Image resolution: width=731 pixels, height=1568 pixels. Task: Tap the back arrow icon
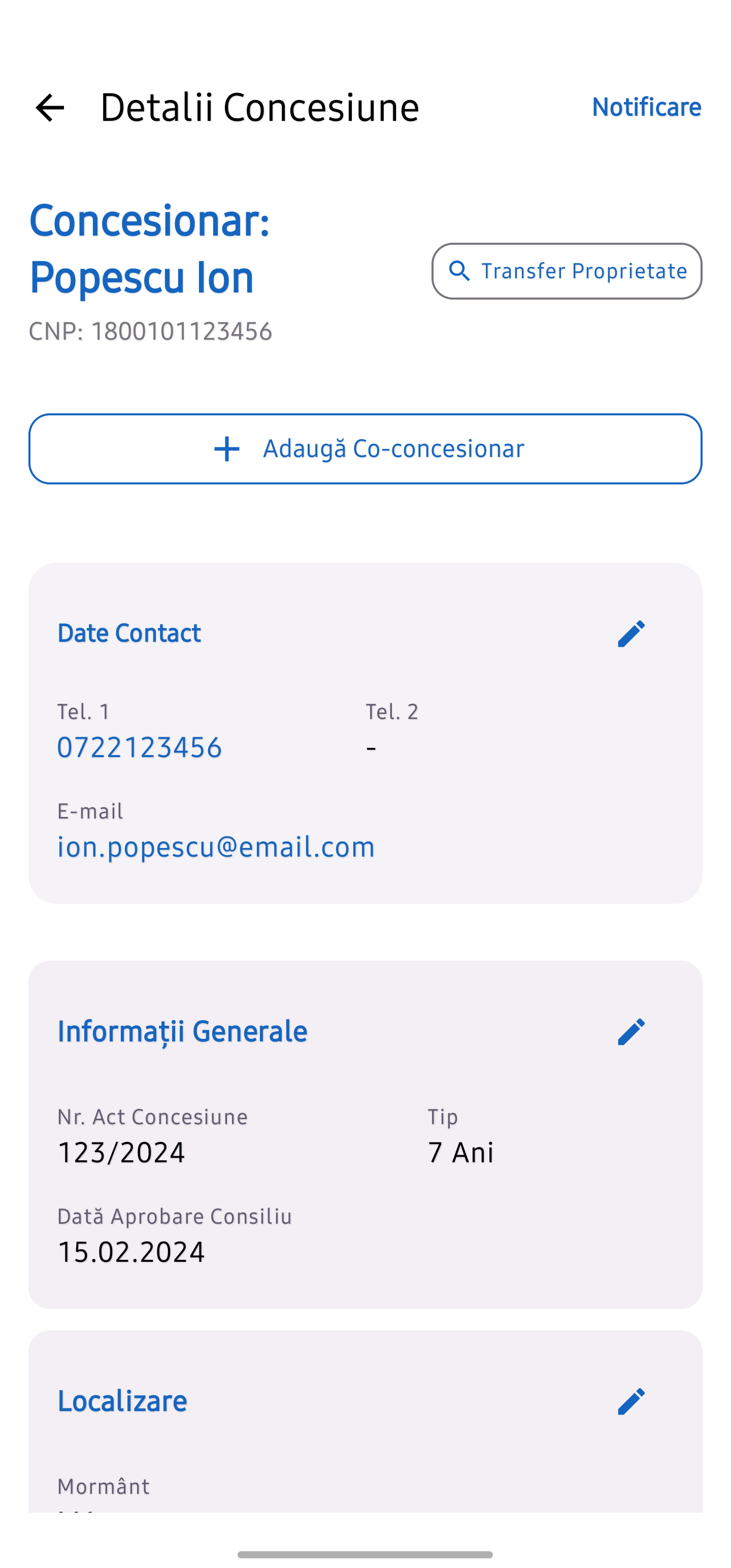(x=50, y=108)
